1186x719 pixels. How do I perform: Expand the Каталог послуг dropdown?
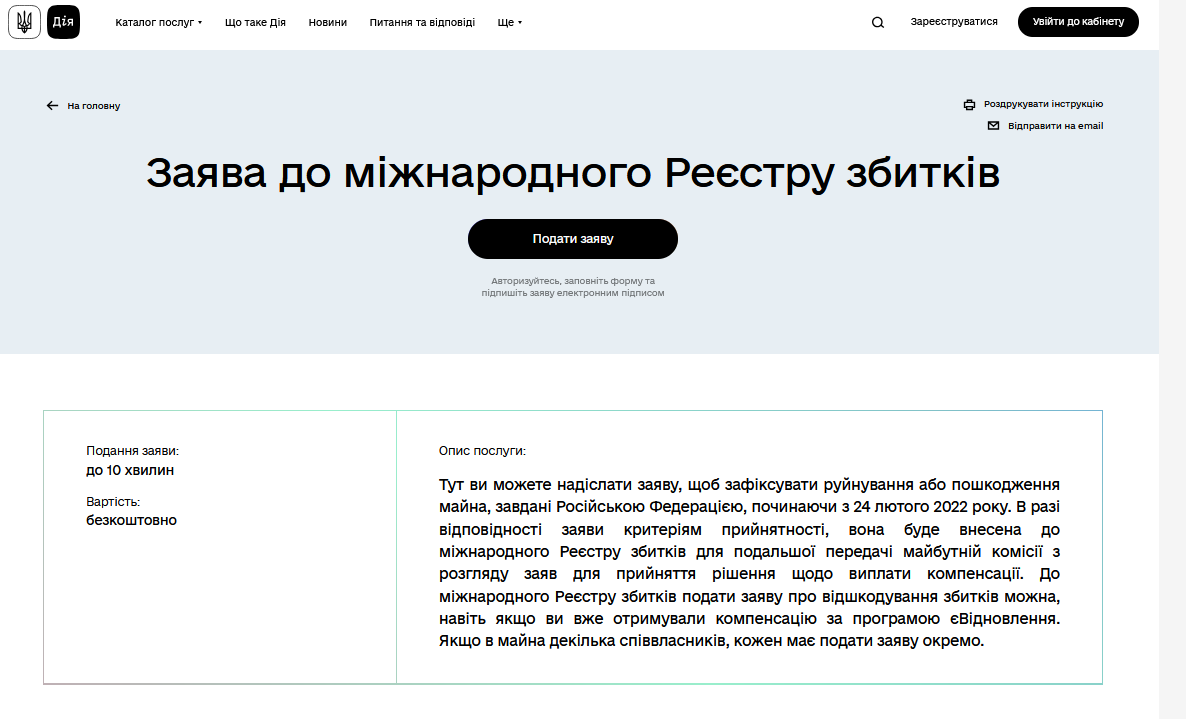pyautogui.click(x=158, y=22)
